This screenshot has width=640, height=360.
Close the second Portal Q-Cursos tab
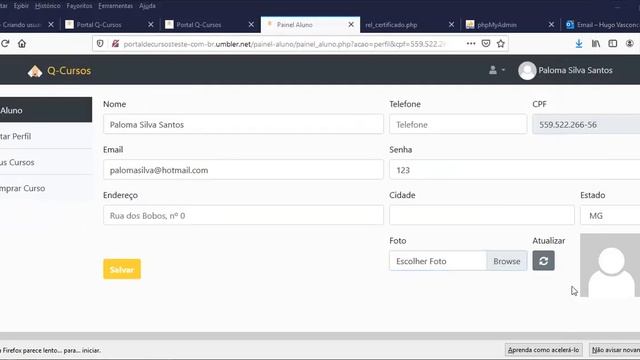(251, 24)
